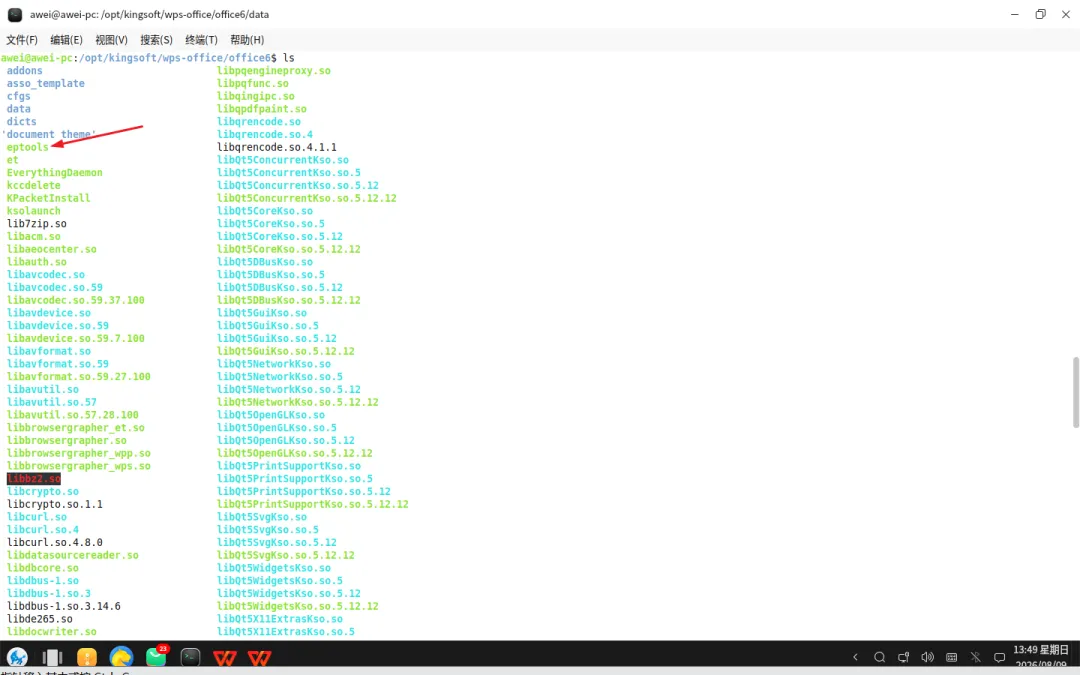Click the libQt5CoreKso.so.5.12.12 file name
This screenshot has width=1080, height=675.
pyautogui.click(x=289, y=249)
